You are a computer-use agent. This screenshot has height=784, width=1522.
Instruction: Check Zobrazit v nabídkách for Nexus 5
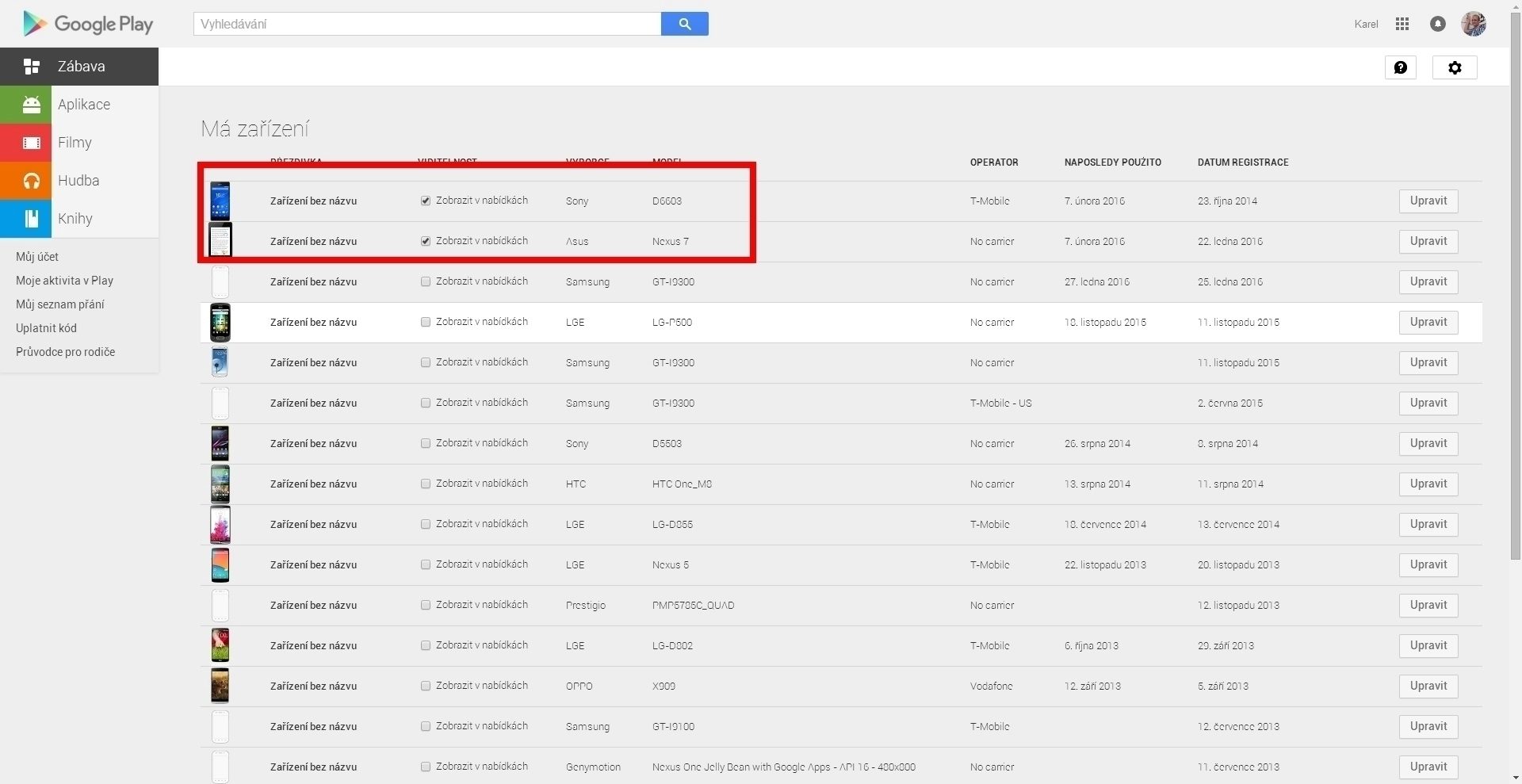coord(426,564)
